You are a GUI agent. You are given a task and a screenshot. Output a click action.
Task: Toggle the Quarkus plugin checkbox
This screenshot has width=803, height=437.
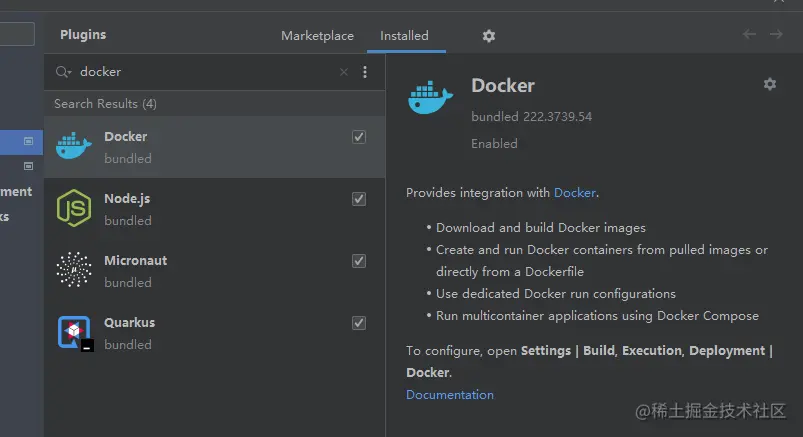359,323
